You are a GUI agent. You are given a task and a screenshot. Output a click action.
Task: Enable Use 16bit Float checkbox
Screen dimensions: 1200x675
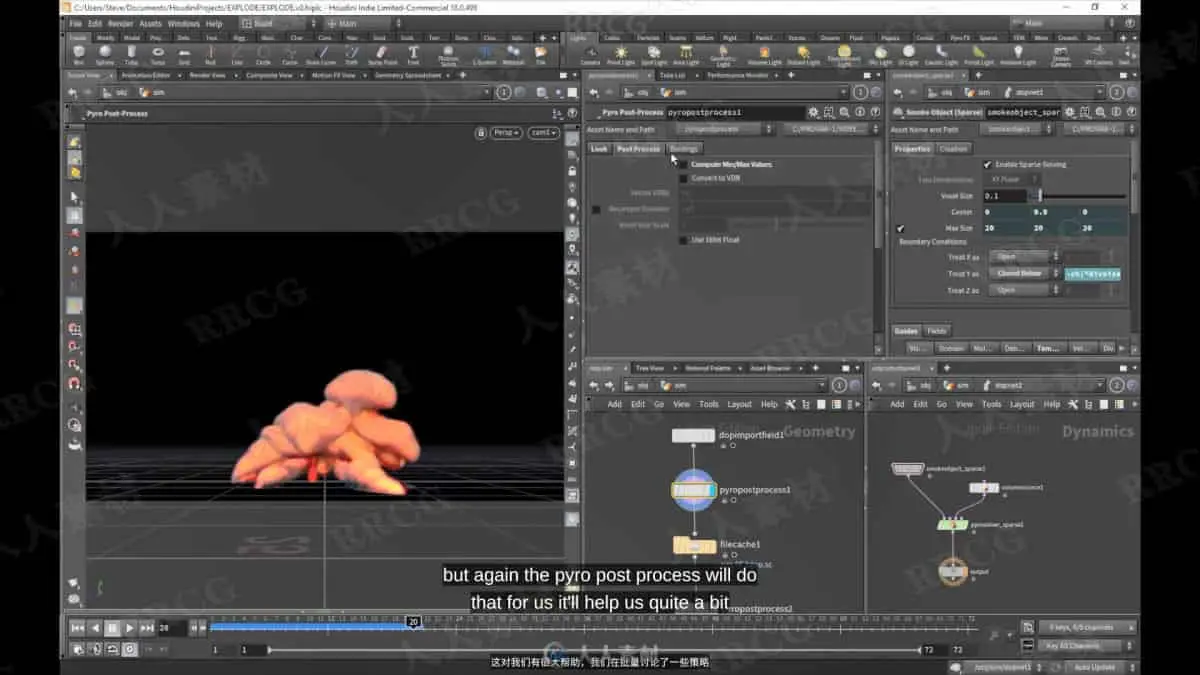(x=684, y=240)
